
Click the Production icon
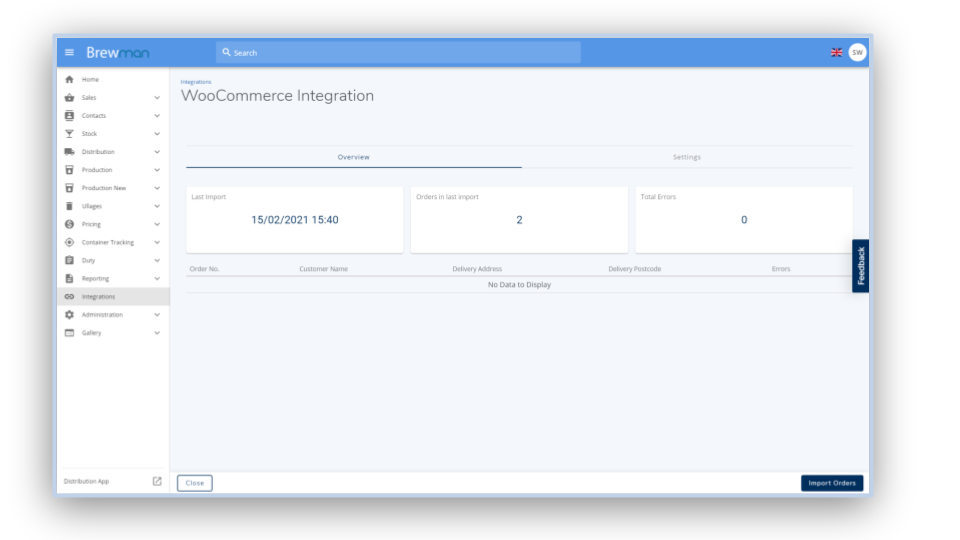point(69,170)
